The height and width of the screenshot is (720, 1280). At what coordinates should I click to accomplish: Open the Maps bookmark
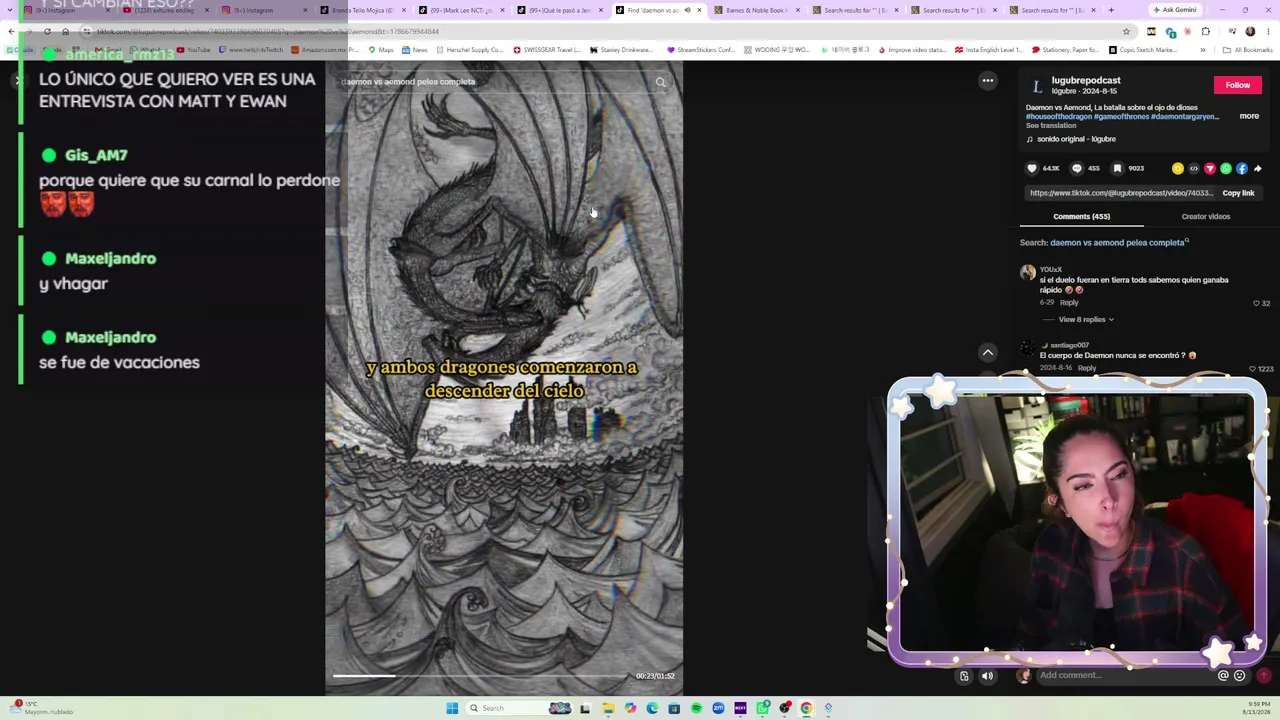(x=381, y=50)
